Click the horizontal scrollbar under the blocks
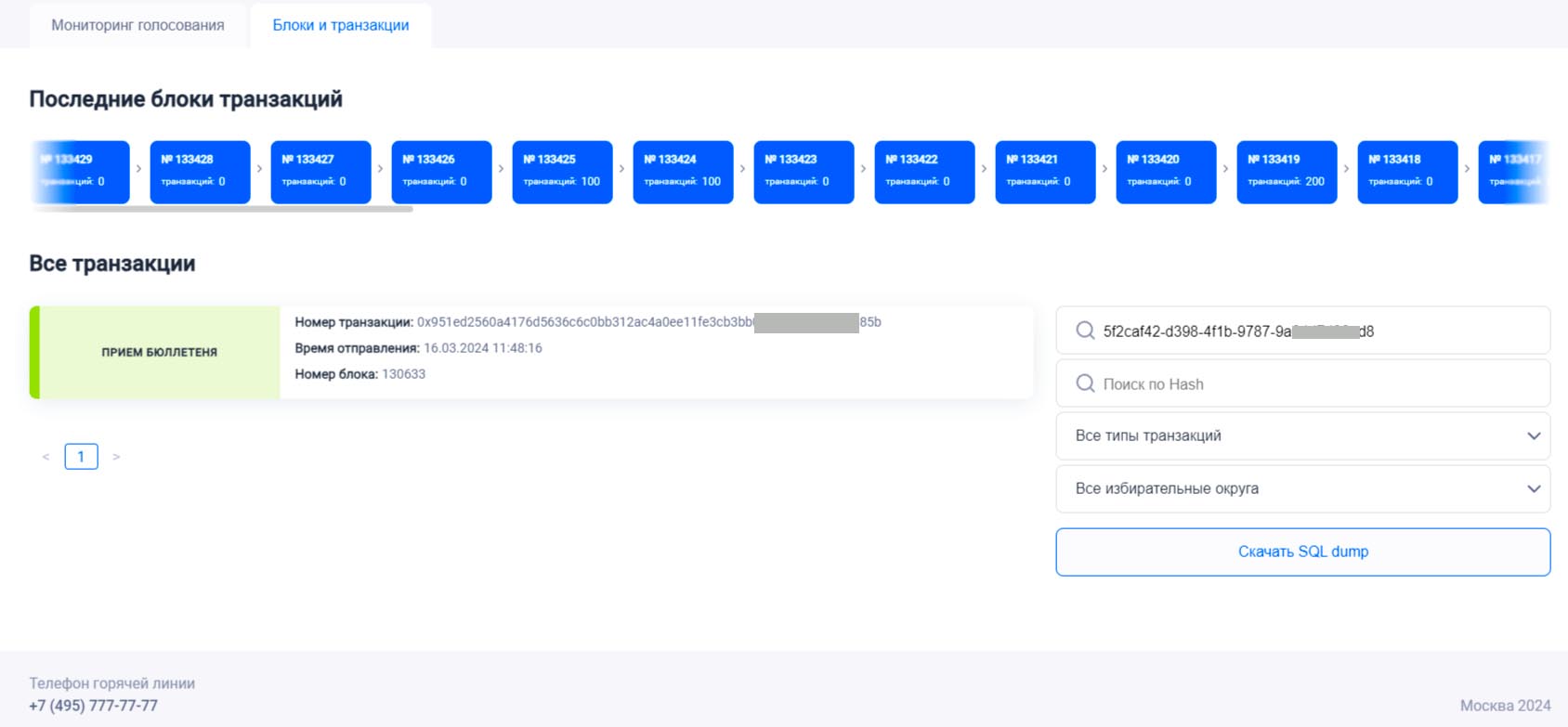The height and width of the screenshot is (727, 1568). 223,209
